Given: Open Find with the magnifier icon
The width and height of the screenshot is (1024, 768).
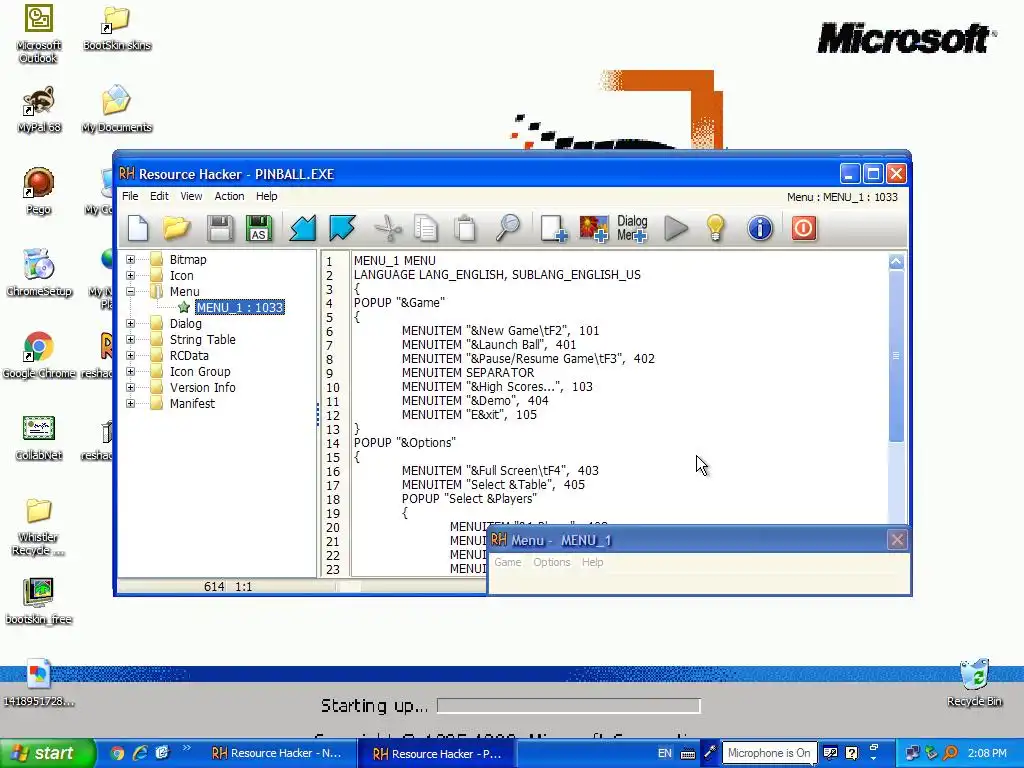Looking at the screenshot, I should [507, 229].
